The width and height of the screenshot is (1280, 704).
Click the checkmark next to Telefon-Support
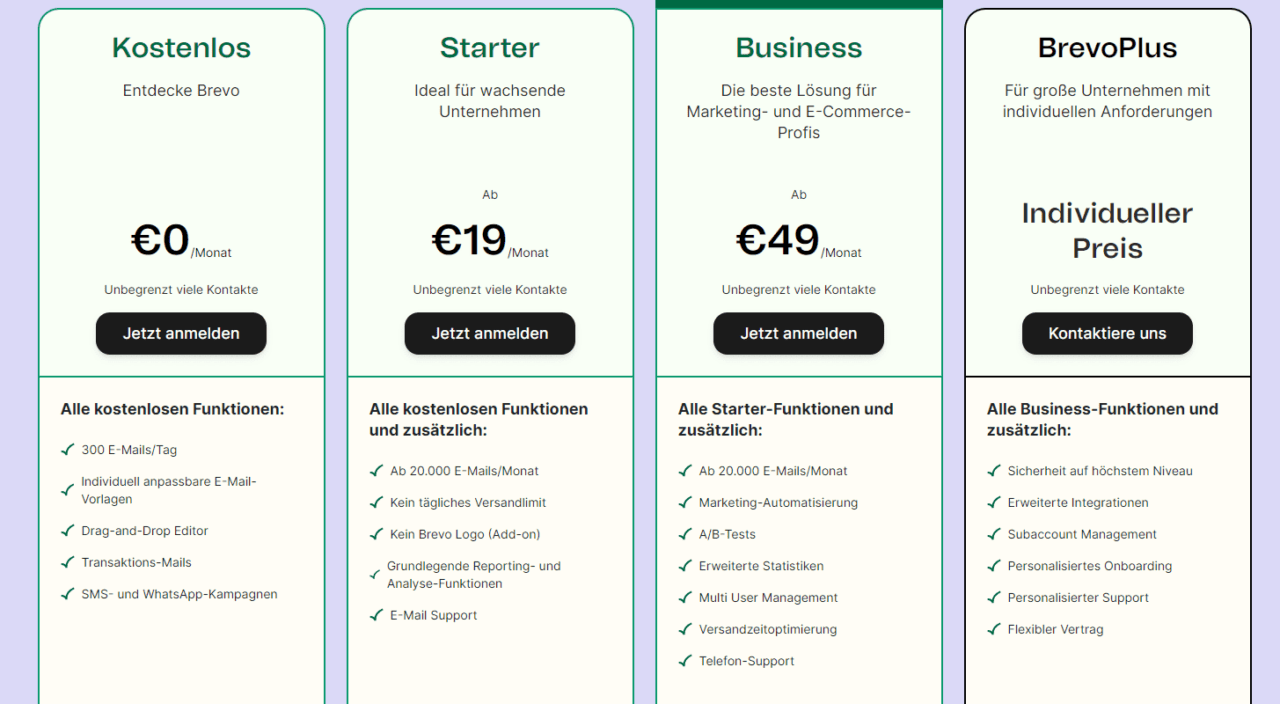pyautogui.click(x=686, y=661)
